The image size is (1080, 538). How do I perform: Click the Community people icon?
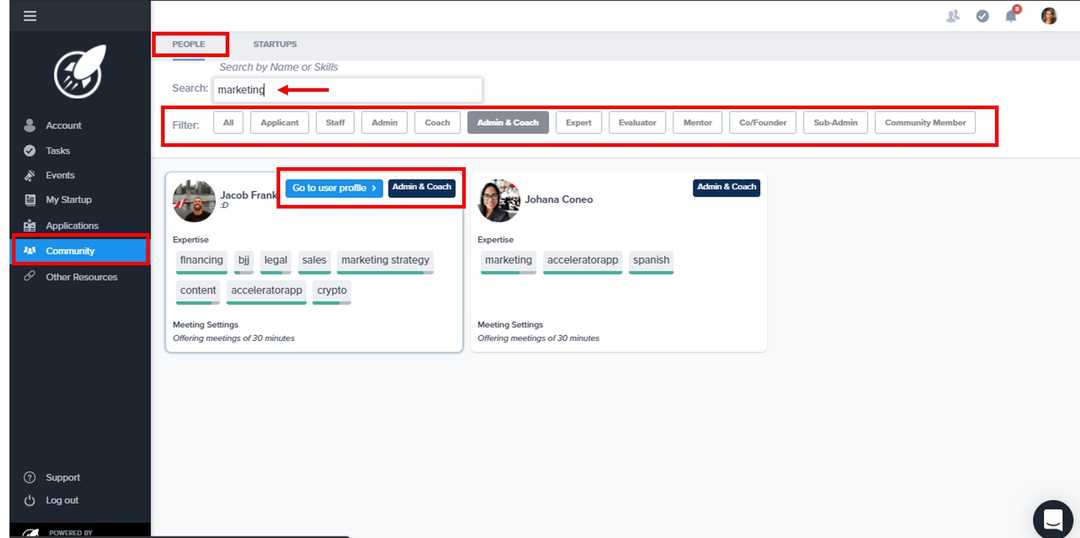tap(30, 251)
